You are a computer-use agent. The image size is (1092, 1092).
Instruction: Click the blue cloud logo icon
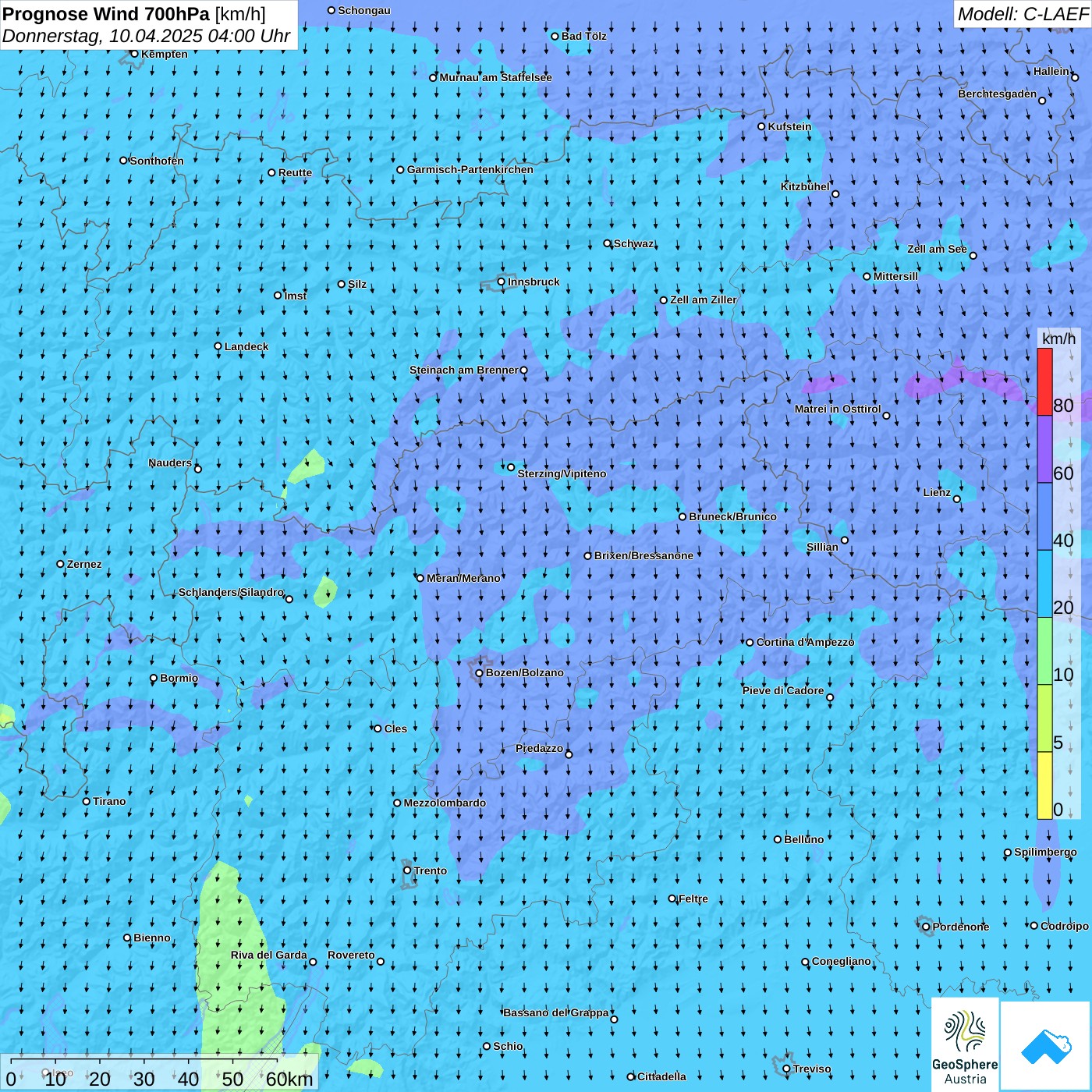pyautogui.click(x=1046, y=1046)
